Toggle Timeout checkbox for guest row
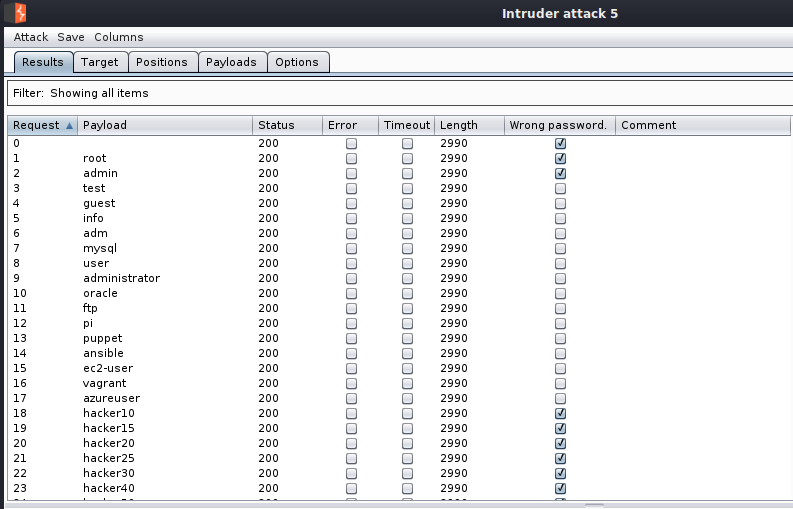Viewport: 793px width, 509px height. click(407, 203)
